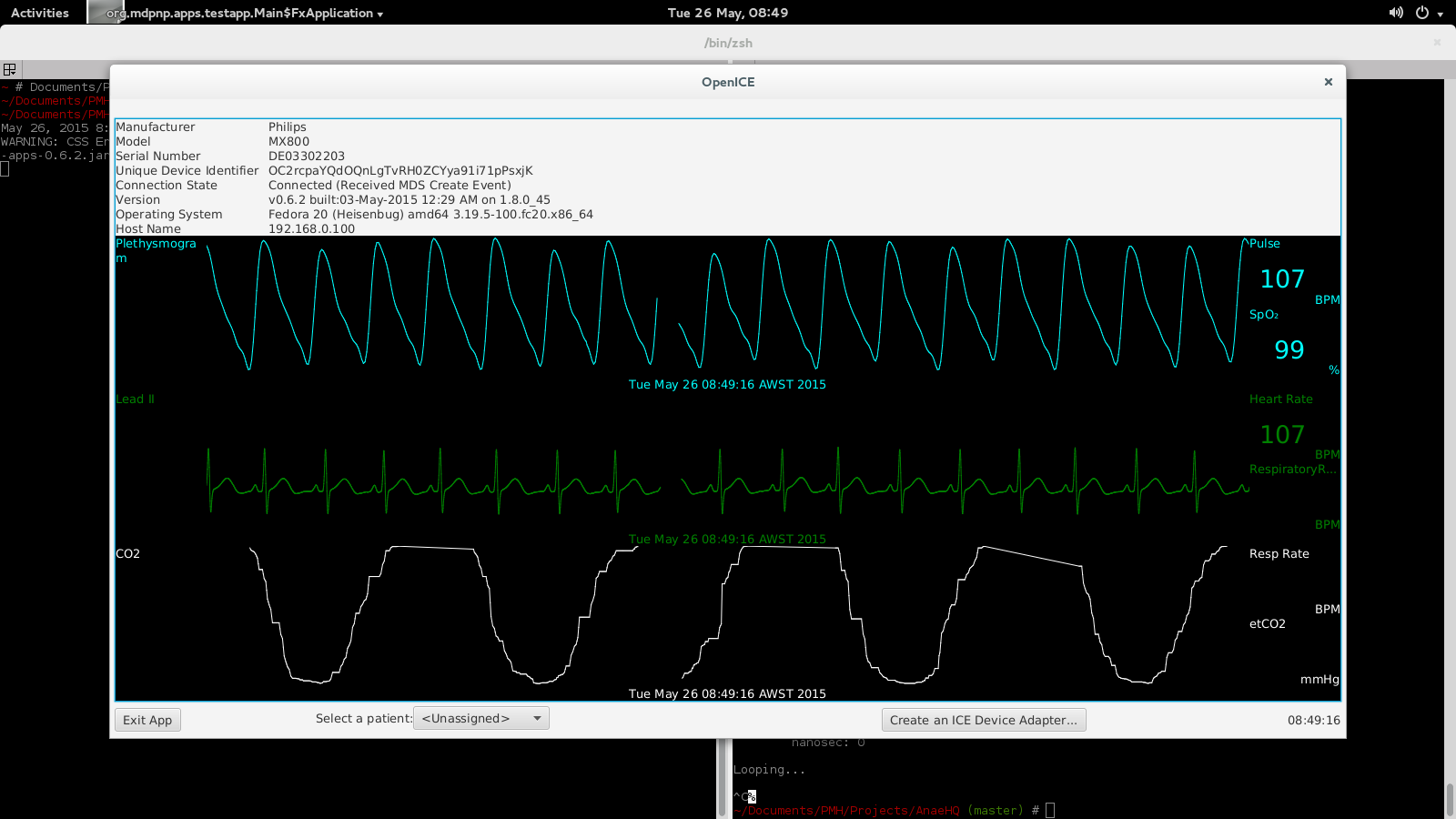The height and width of the screenshot is (819, 1456).
Task: Click Create an ICE Device Adapter button
Action: (x=984, y=720)
